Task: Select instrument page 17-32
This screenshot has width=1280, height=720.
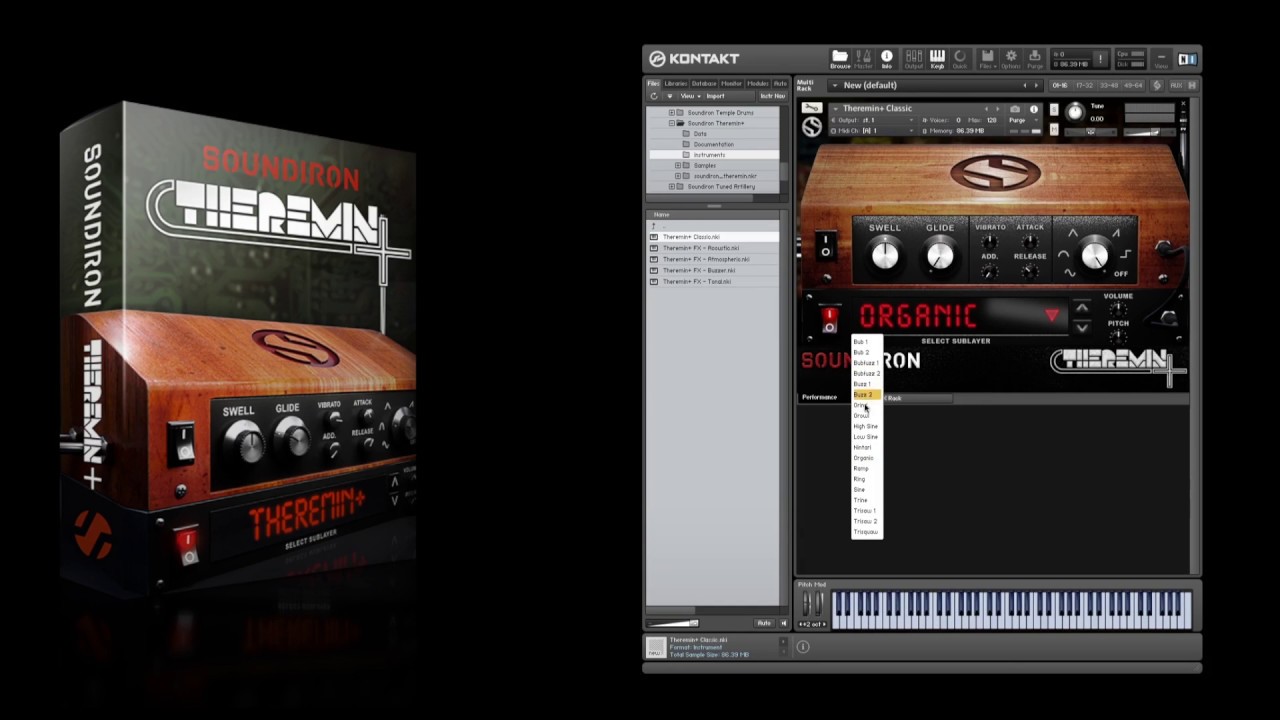Action: (1084, 85)
